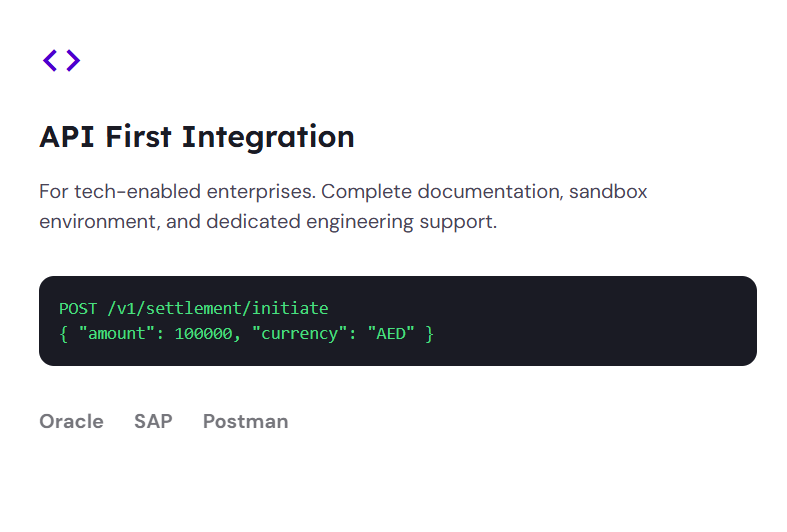Click the left angle bracket of the icon
This screenshot has width=787, height=532.
(x=50, y=60)
